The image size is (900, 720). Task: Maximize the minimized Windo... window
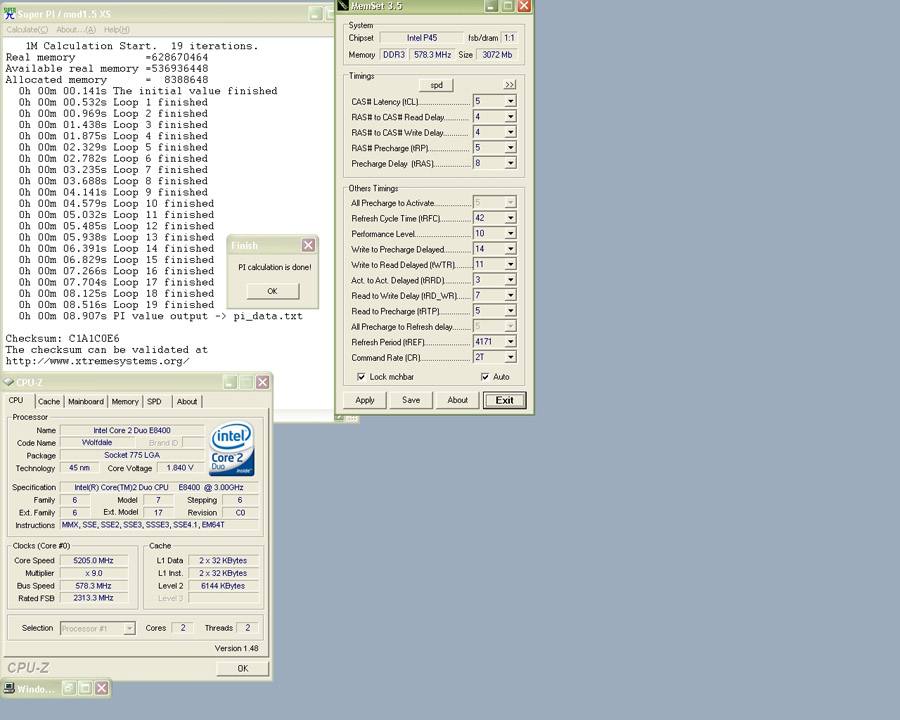tap(85, 688)
